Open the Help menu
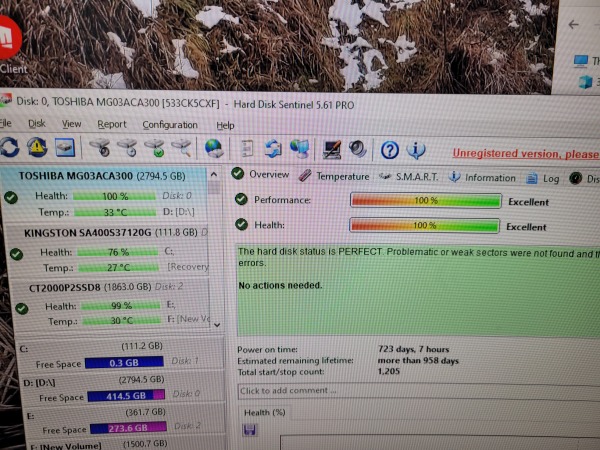Viewport: 600px width, 450px height. pyautogui.click(x=225, y=126)
